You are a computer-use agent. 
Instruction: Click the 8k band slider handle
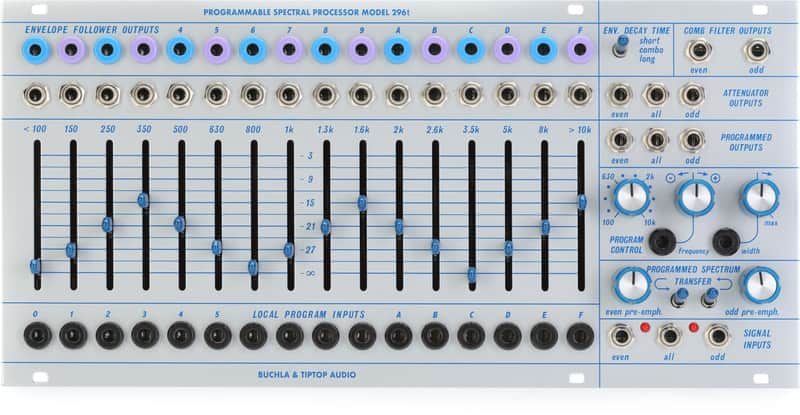545,227
